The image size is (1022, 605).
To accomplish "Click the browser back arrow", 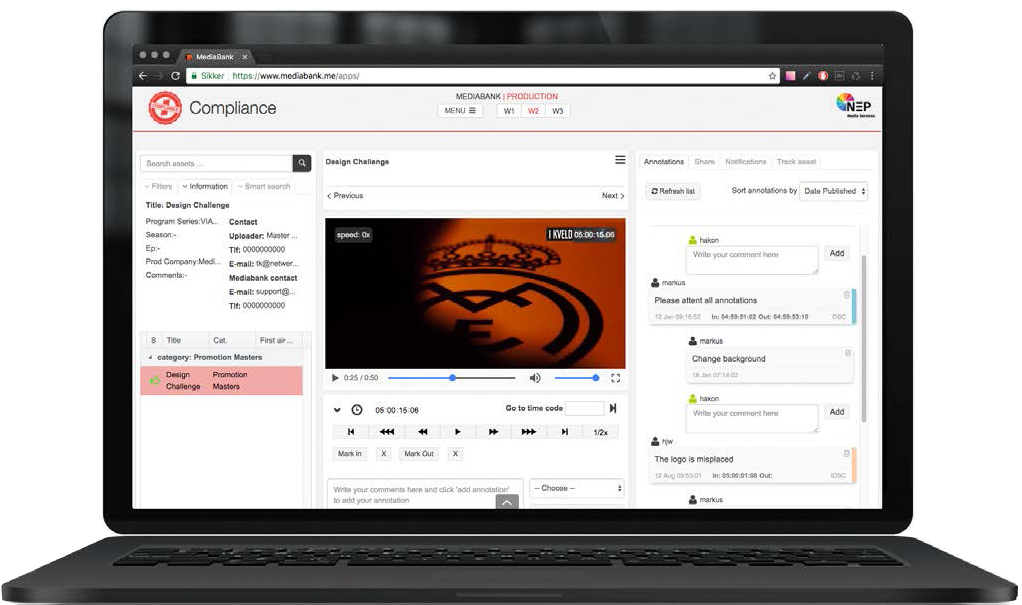I will coord(143,76).
